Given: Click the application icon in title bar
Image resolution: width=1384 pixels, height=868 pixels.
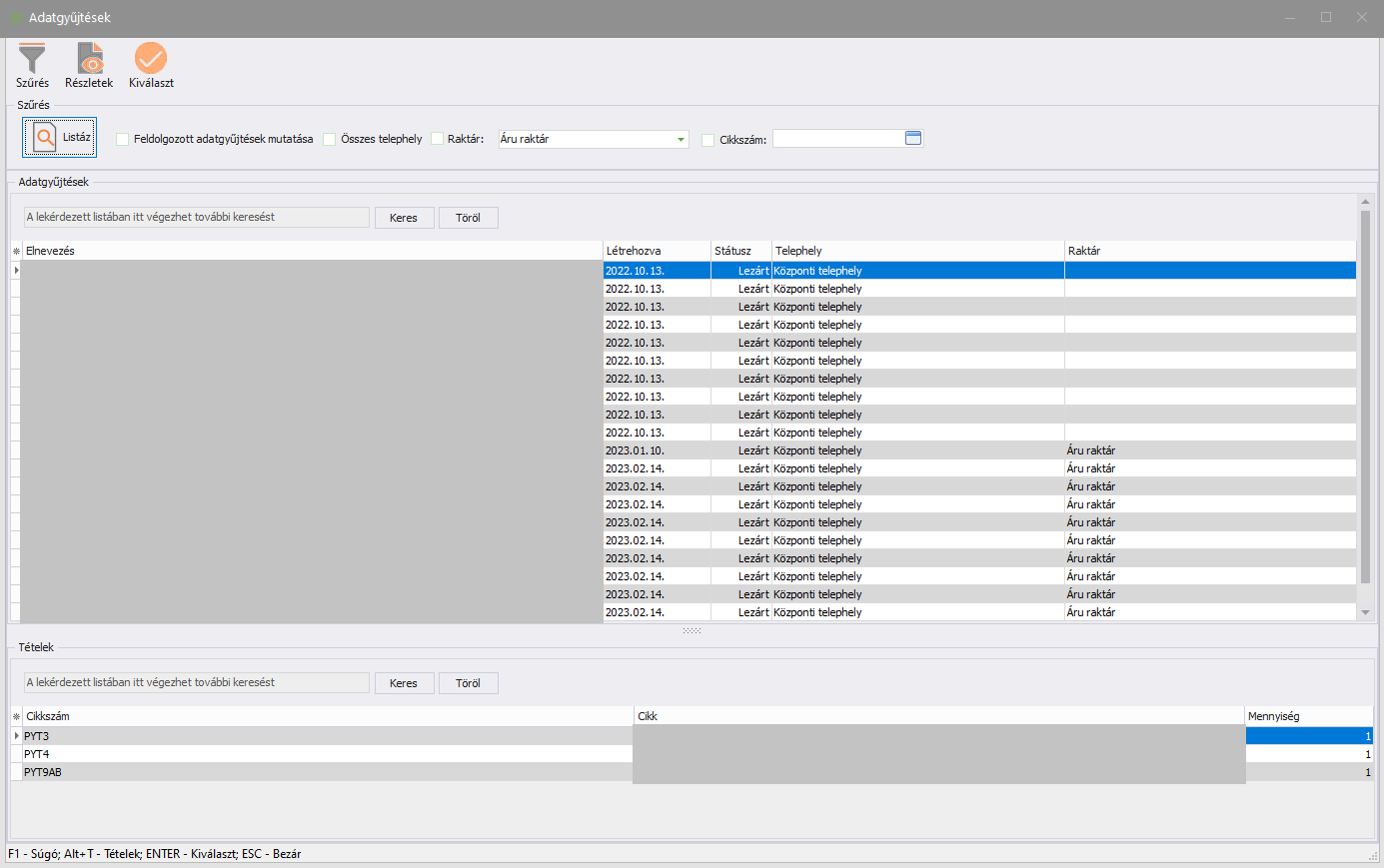Looking at the screenshot, I should [16, 18].
